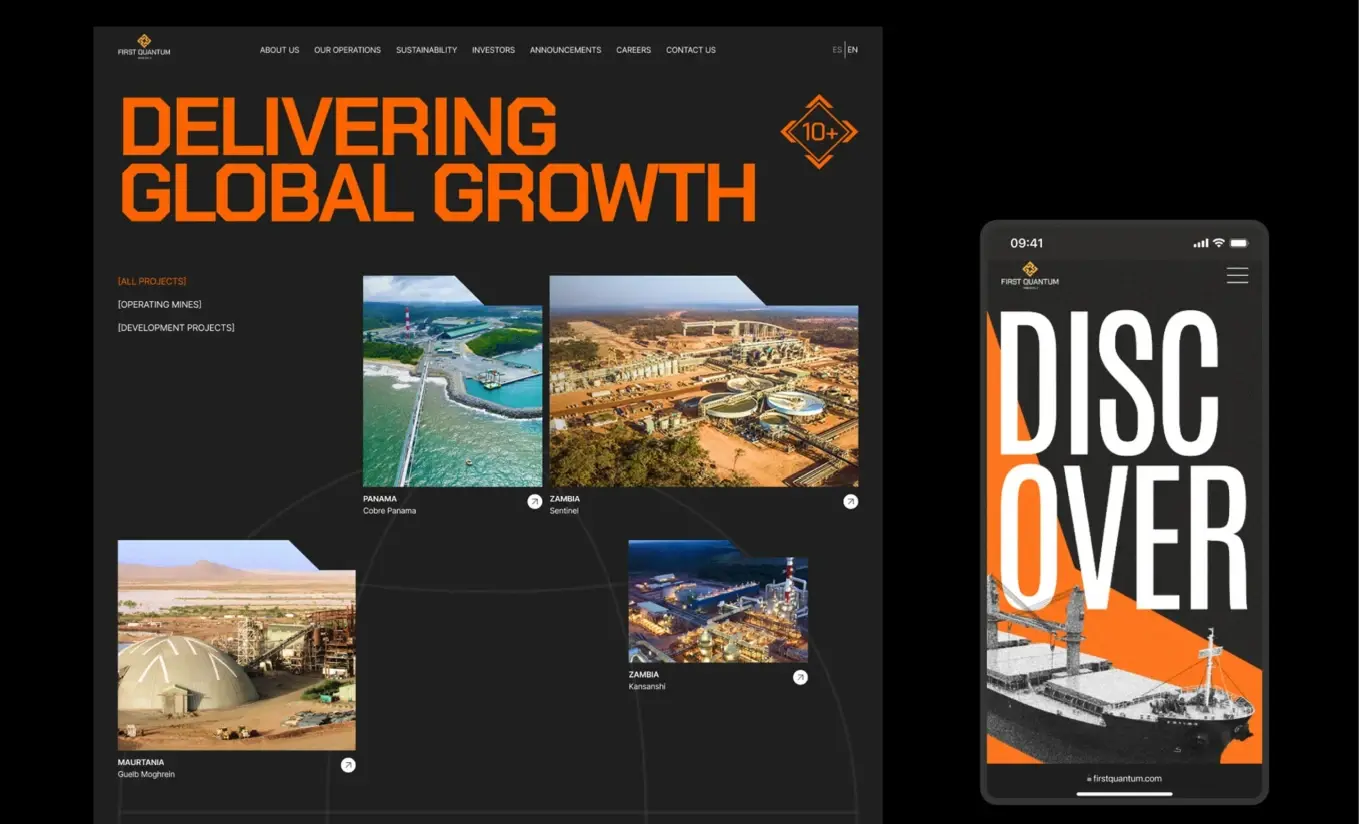Filter by Operating Mines
1360x824 pixels.
pyautogui.click(x=160, y=304)
